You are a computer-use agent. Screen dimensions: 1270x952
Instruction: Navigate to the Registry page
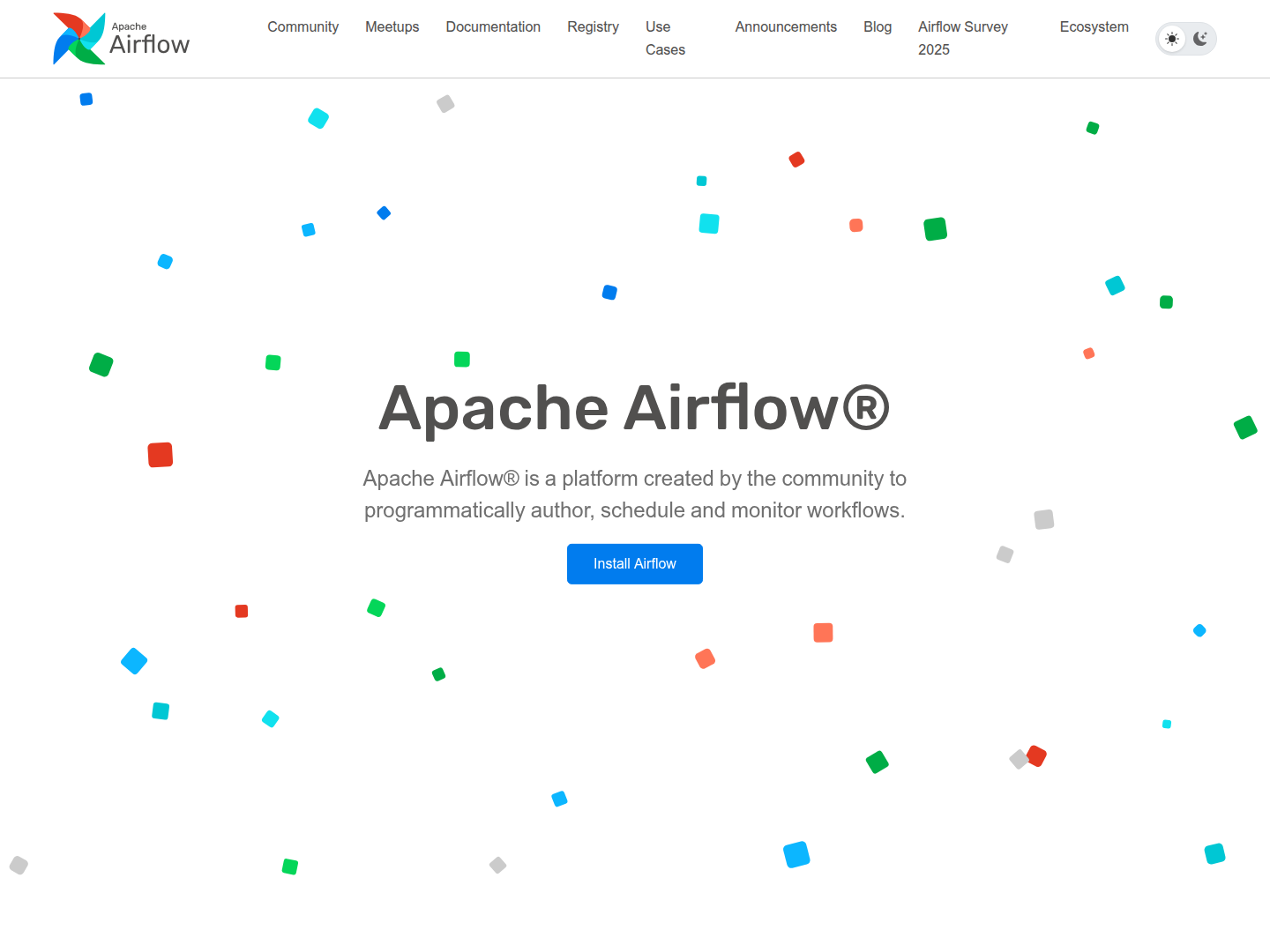tap(593, 27)
